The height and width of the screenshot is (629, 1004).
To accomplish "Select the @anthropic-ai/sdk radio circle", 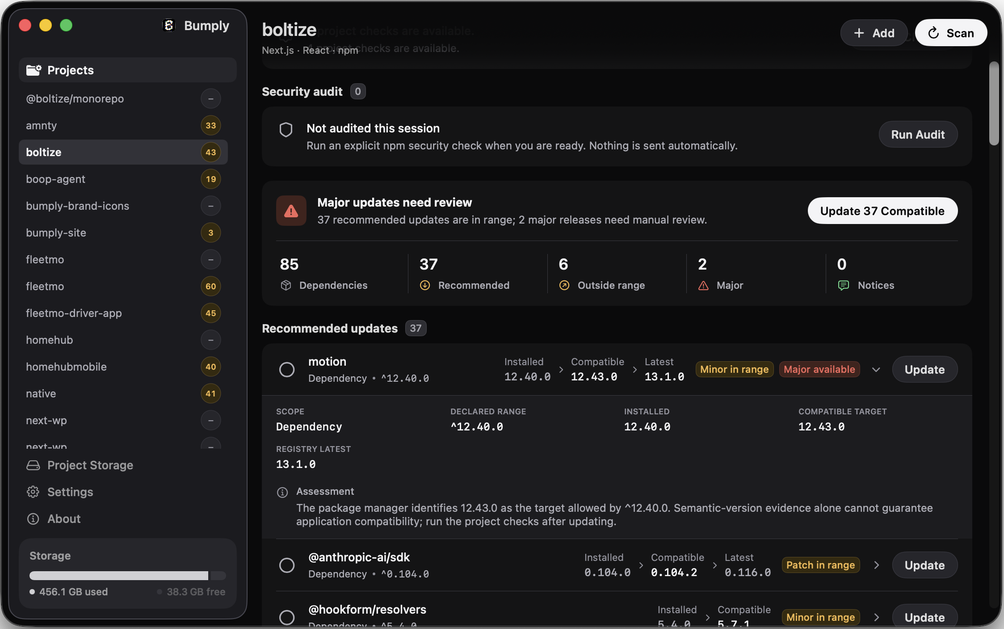I will 287,566.
